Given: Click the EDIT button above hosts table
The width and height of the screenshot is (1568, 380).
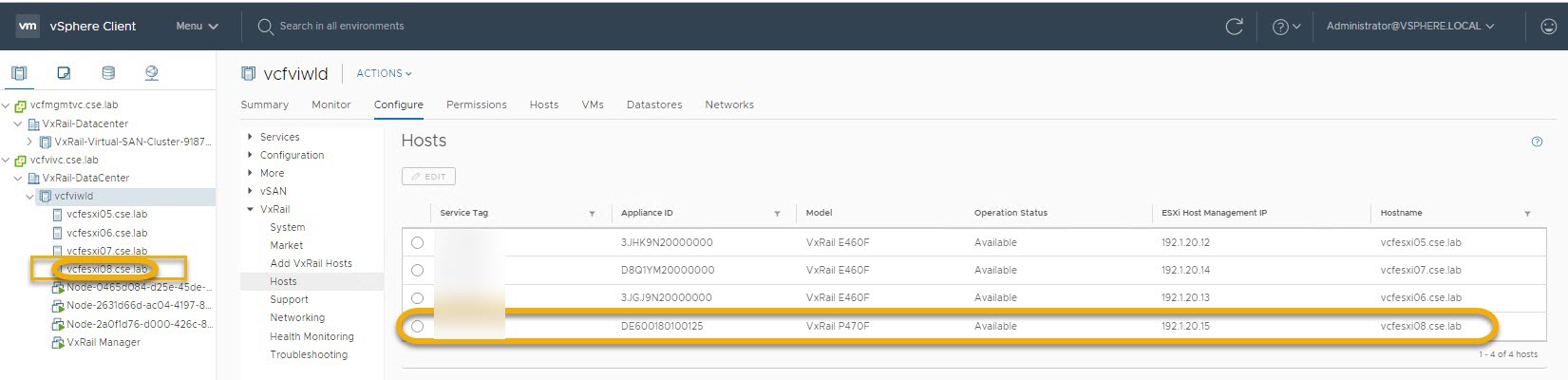Looking at the screenshot, I should coord(428,177).
